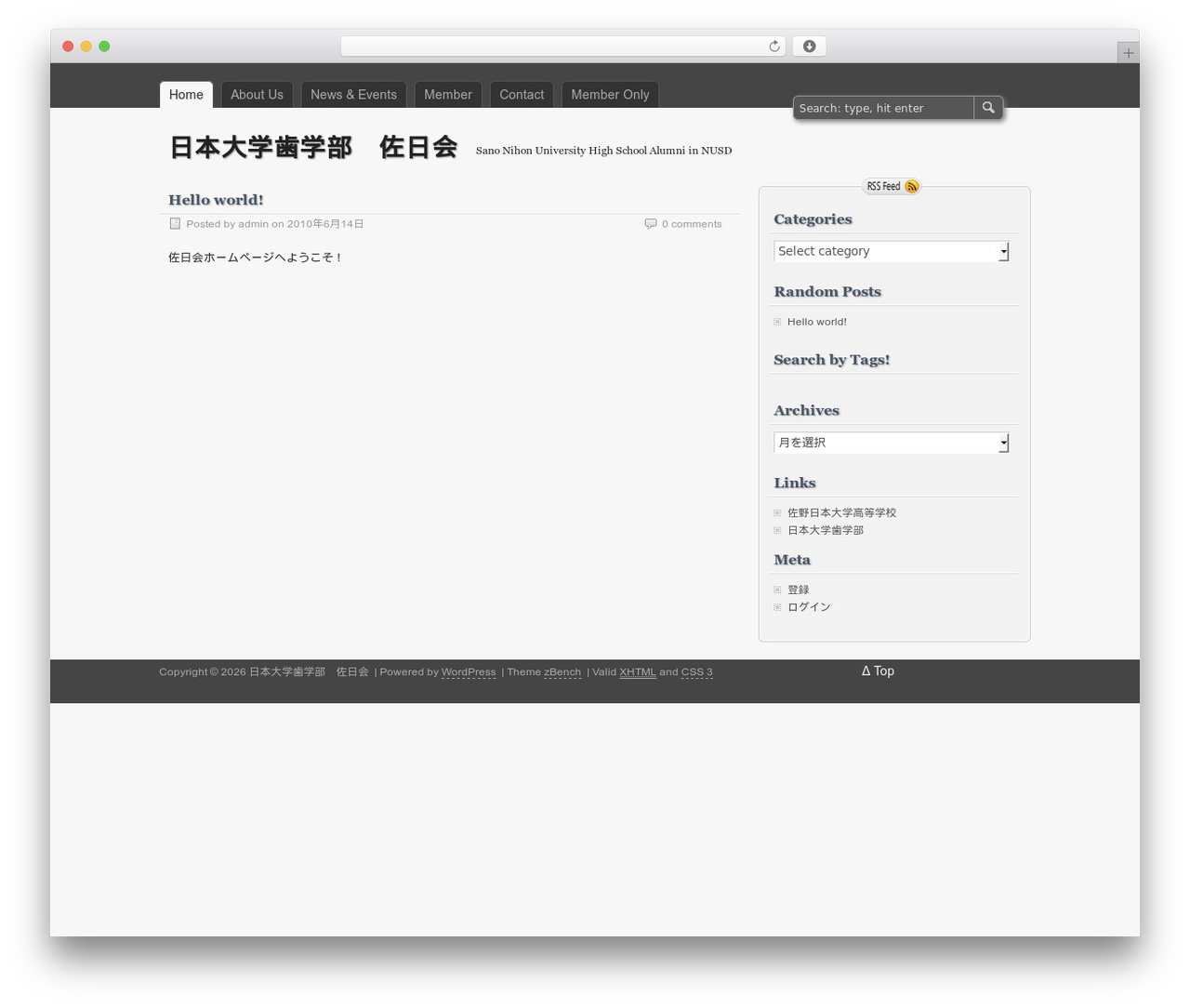The width and height of the screenshot is (1190, 1008).
Task: Open the About Us tab
Action: point(257,95)
